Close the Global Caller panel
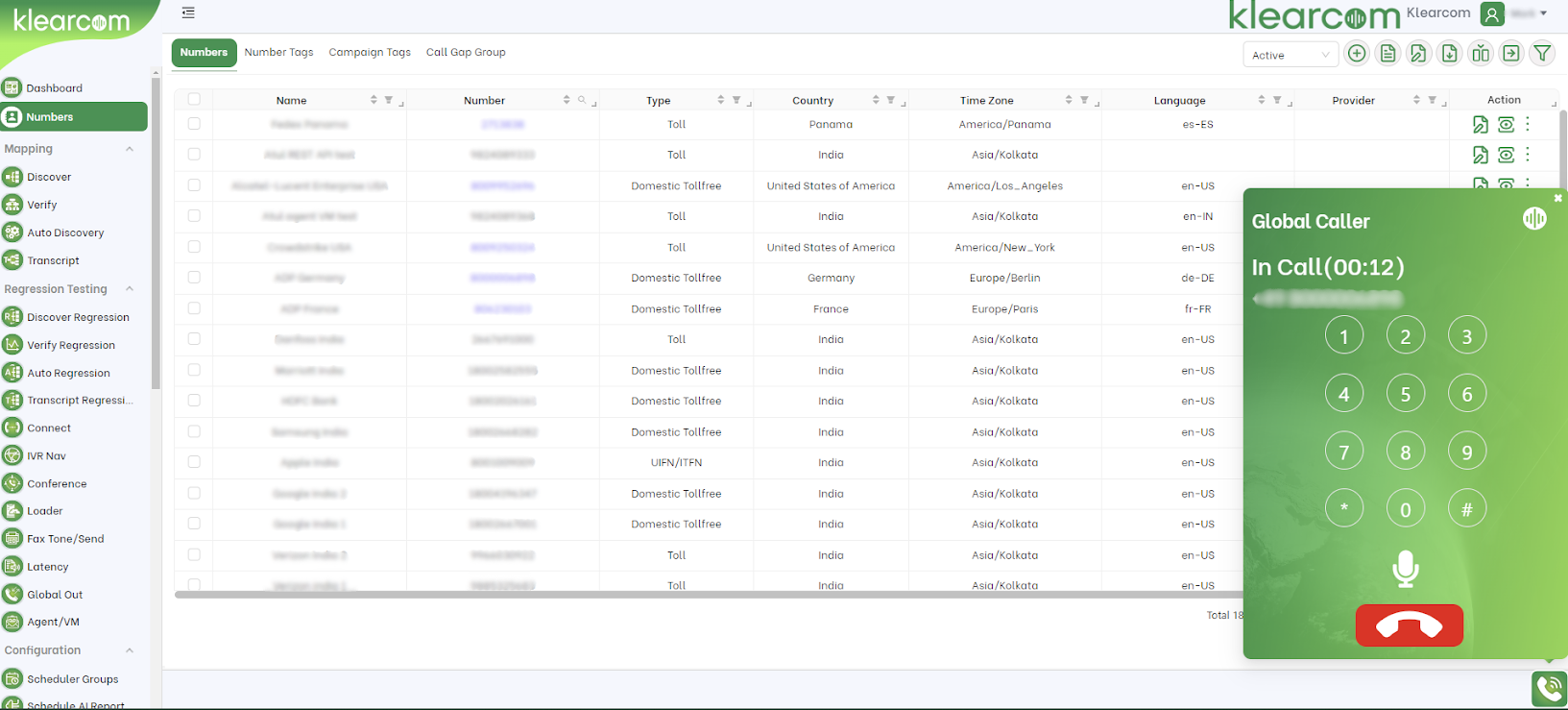1568x710 pixels. coord(1557,198)
